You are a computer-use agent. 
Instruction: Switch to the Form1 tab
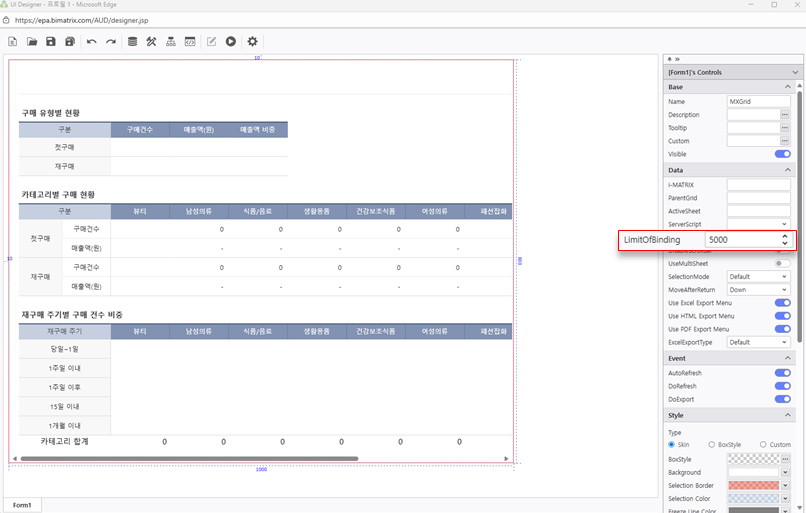tap(22, 505)
